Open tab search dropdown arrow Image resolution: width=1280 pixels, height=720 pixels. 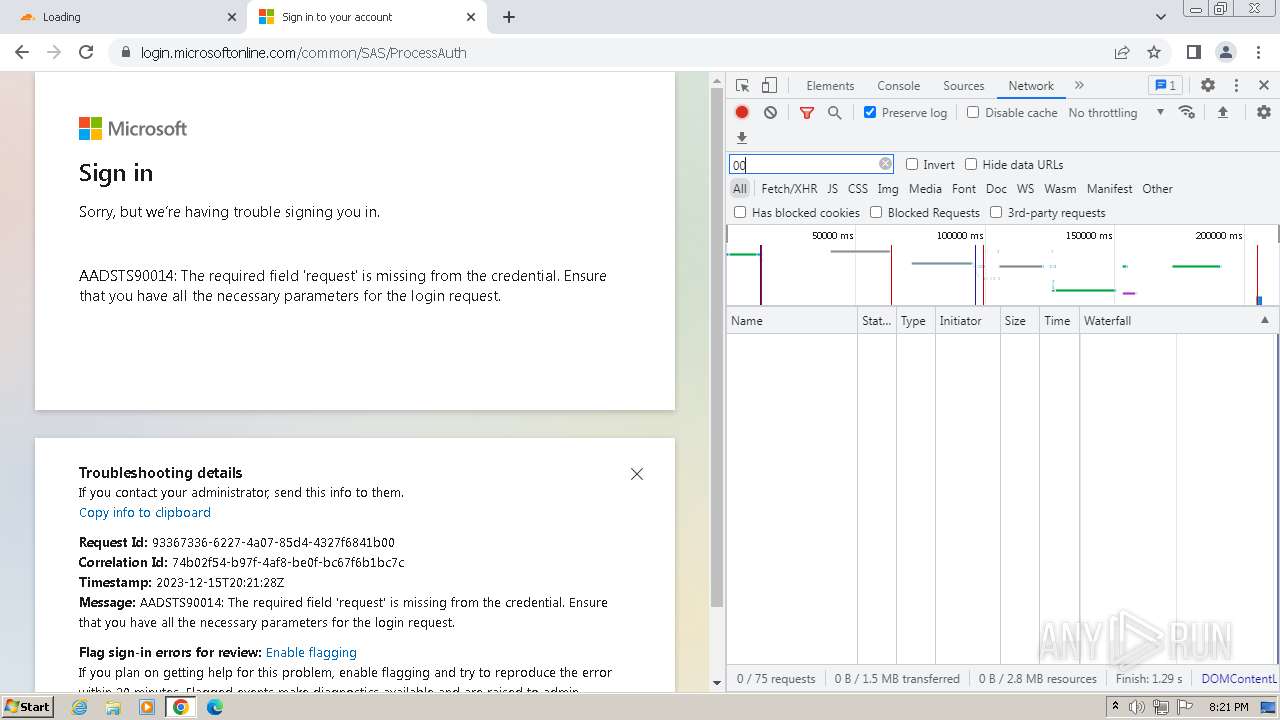pos(1161,17)
